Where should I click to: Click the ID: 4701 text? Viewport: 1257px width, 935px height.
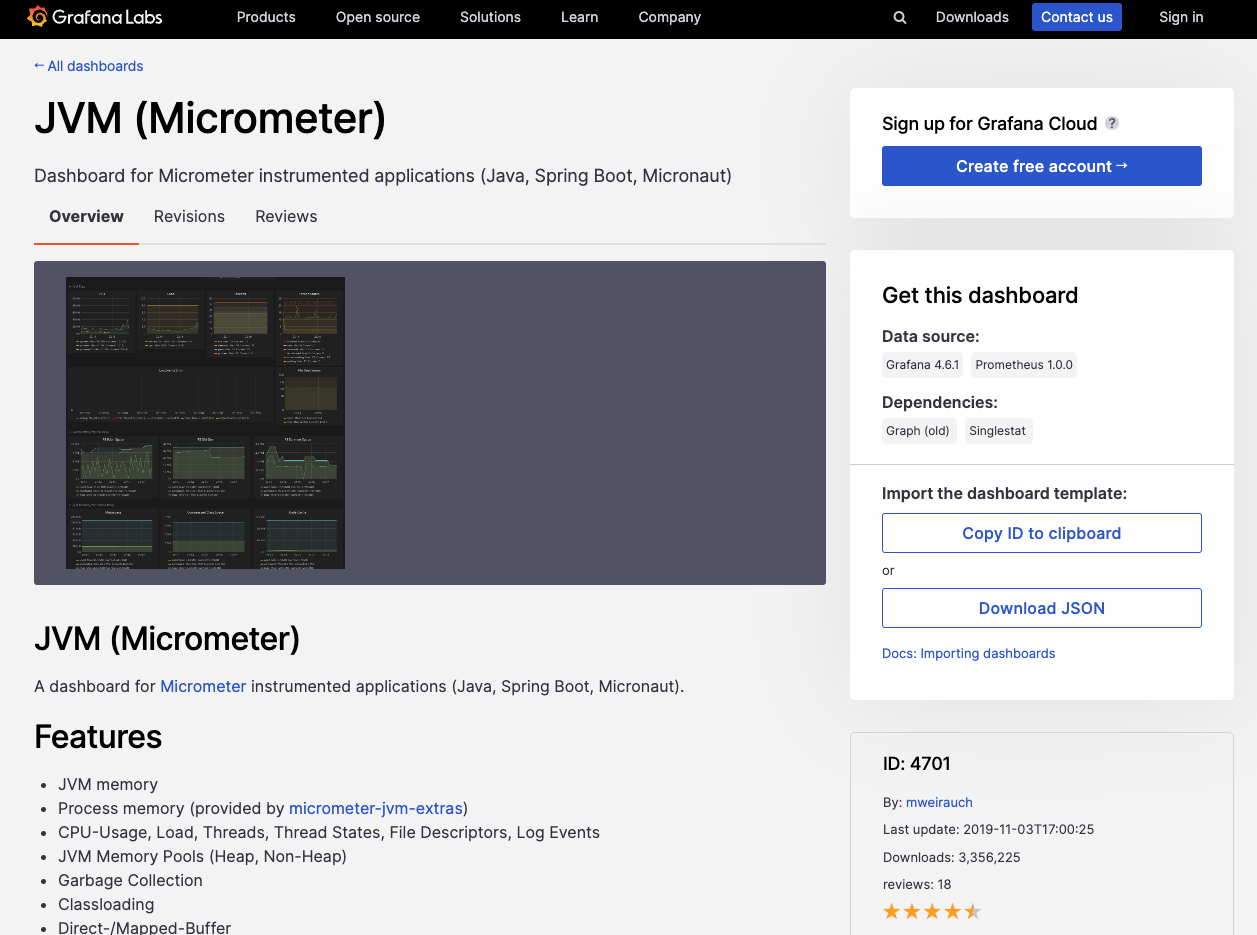click(x=916, y=763)
